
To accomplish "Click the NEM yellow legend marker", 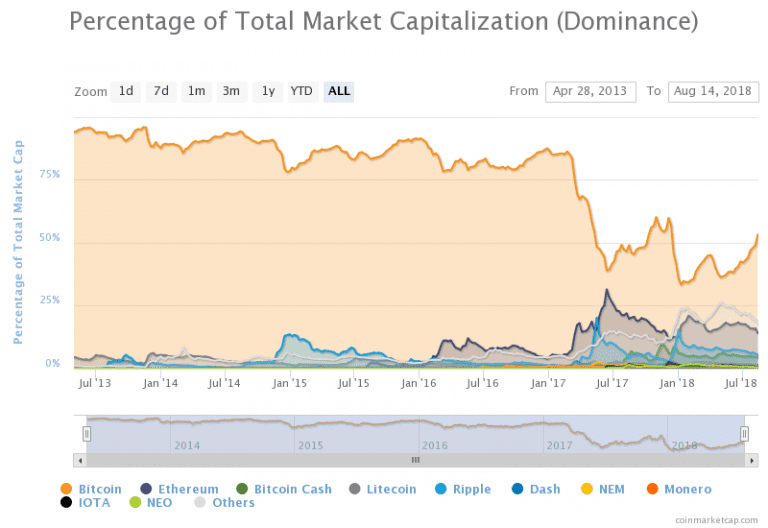I will click(587, 489).
